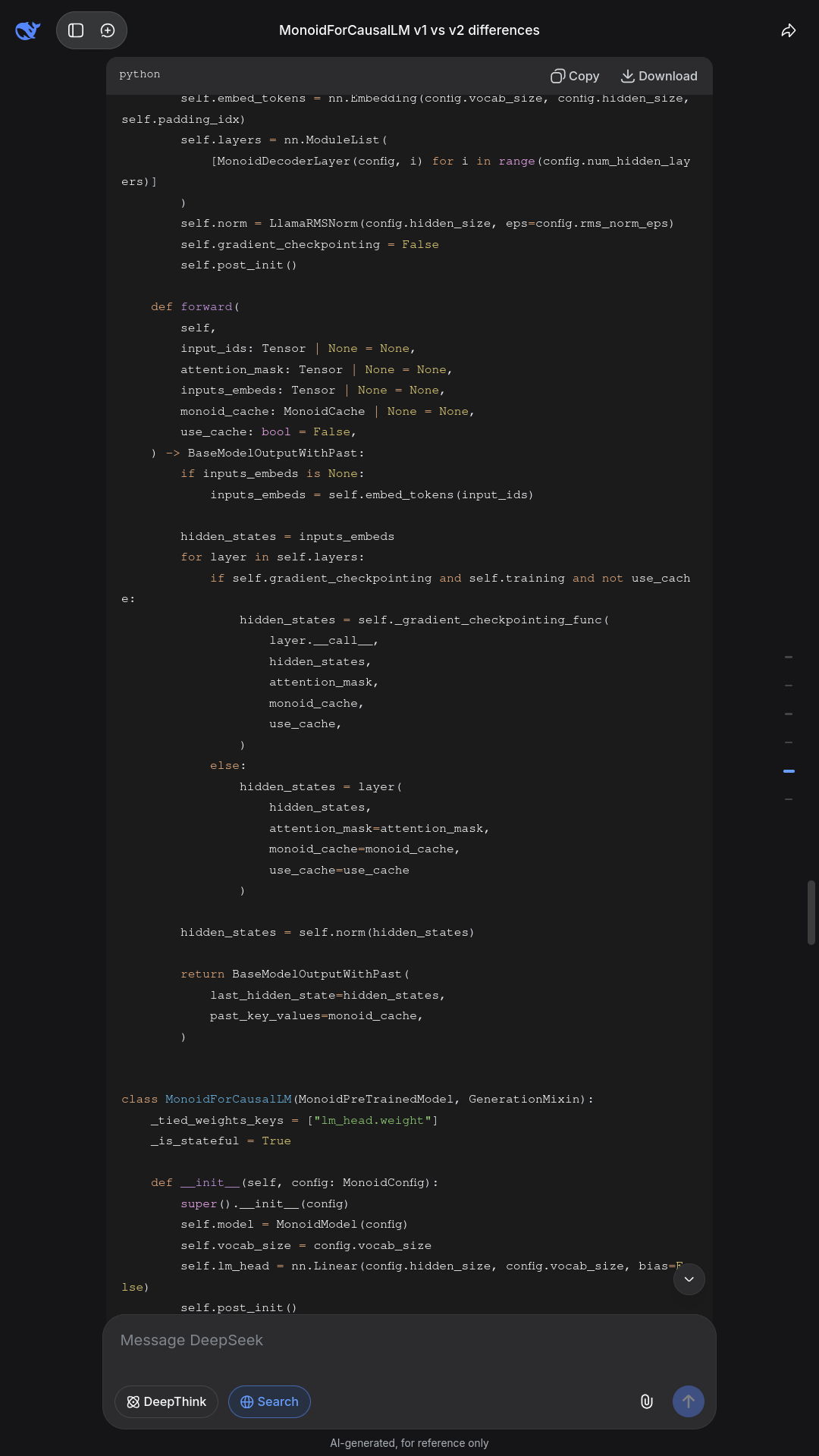Select the third message outline marker from top
Viewport: 819px width, 1456px height.
[x=789, y=714]
